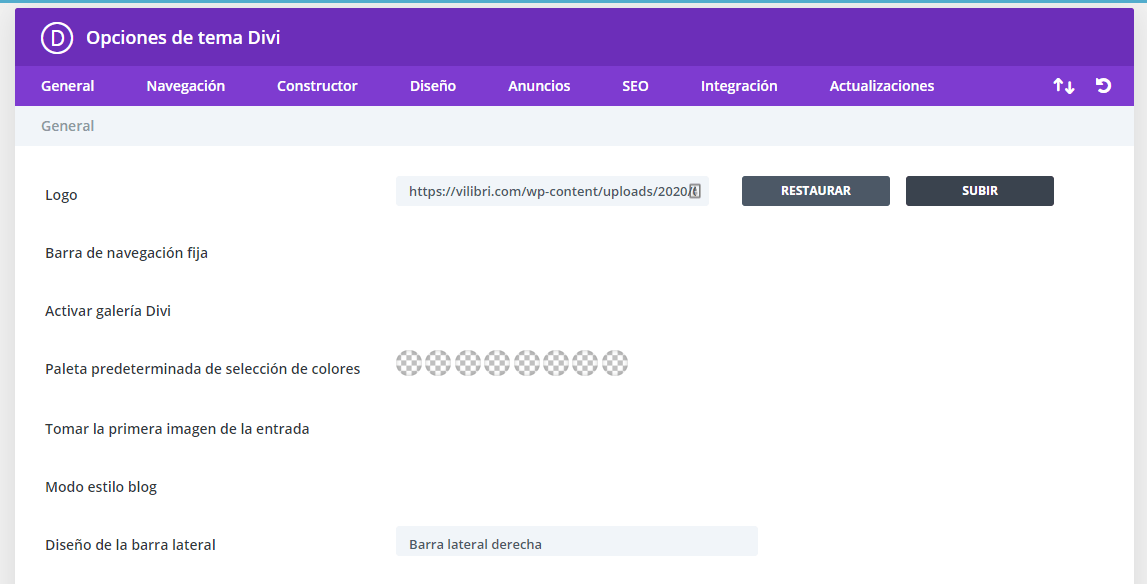The height and width of the screenshot is (584, 1147).
Task: Click the Modo estilo blog label
Action: click(x=101, y=487)
